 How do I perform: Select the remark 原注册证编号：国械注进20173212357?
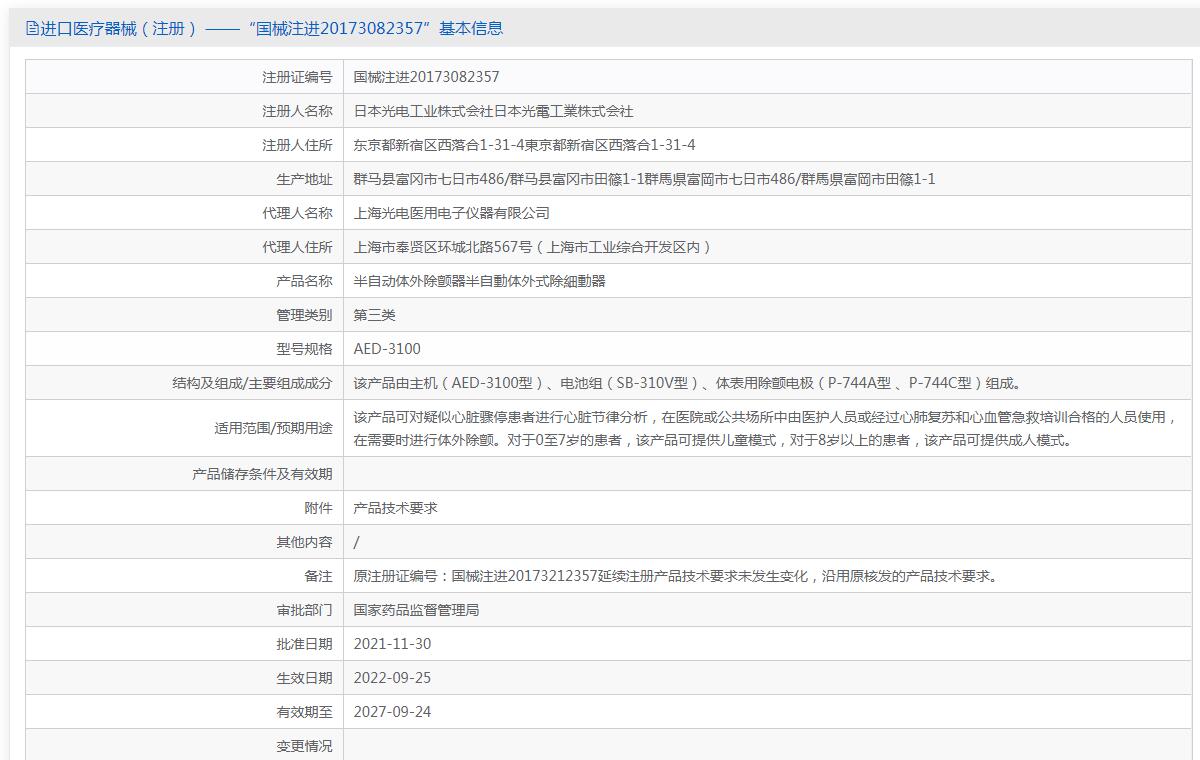[x=476, y=576]
